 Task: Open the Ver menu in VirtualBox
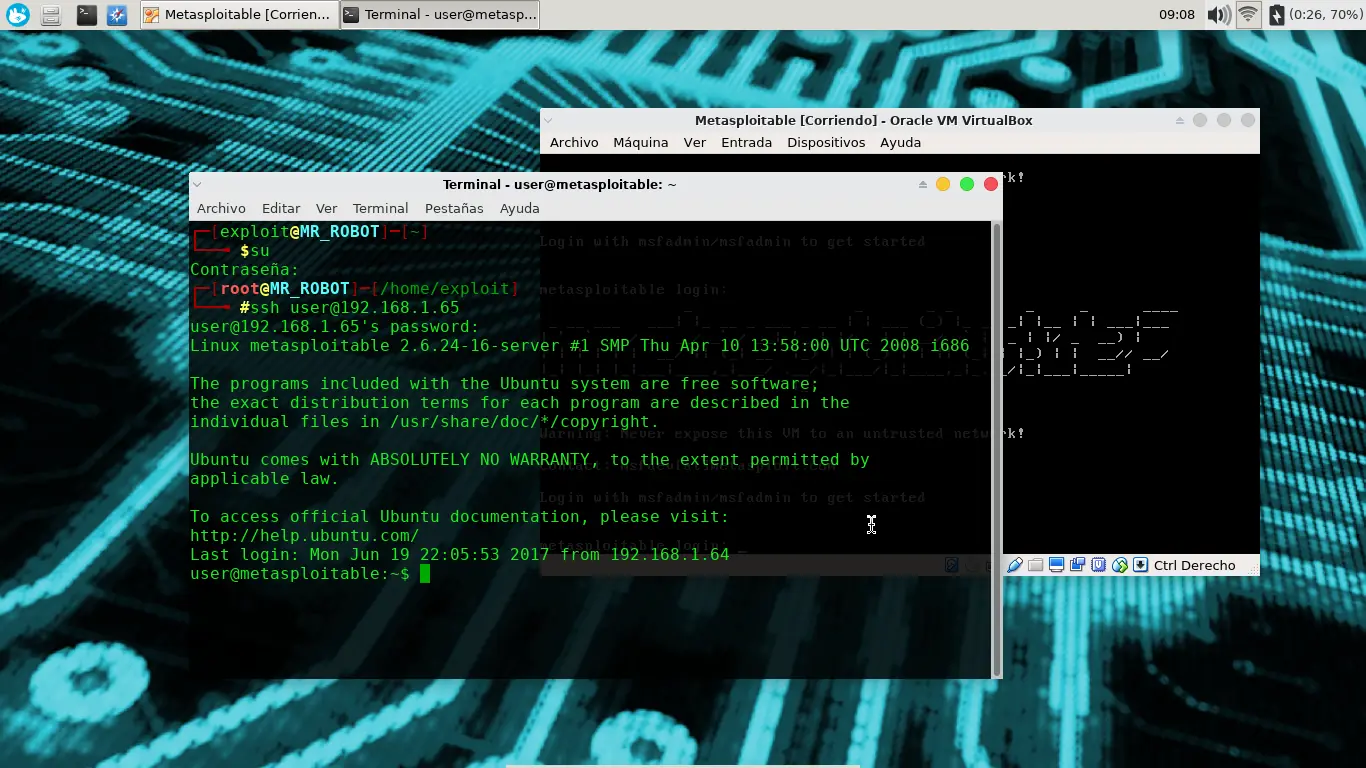(x=695, y=143)
